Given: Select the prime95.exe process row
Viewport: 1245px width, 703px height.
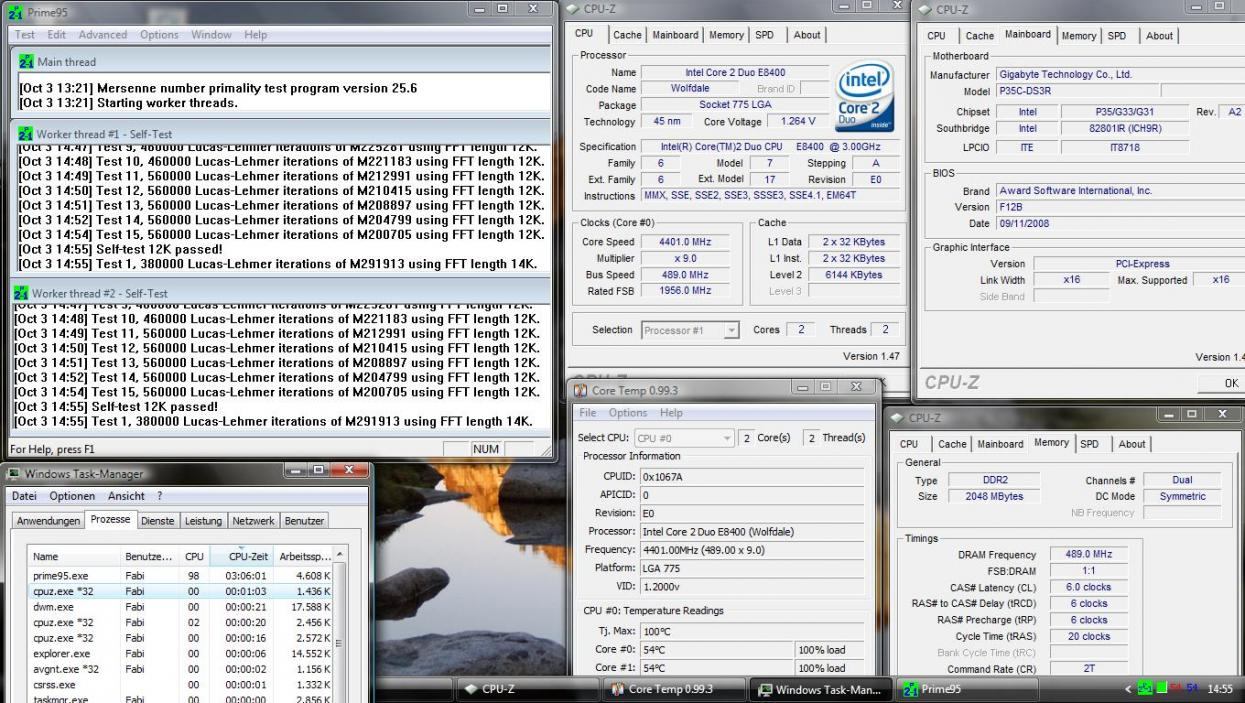Looking at the screenshot, I should coord(181,577).
